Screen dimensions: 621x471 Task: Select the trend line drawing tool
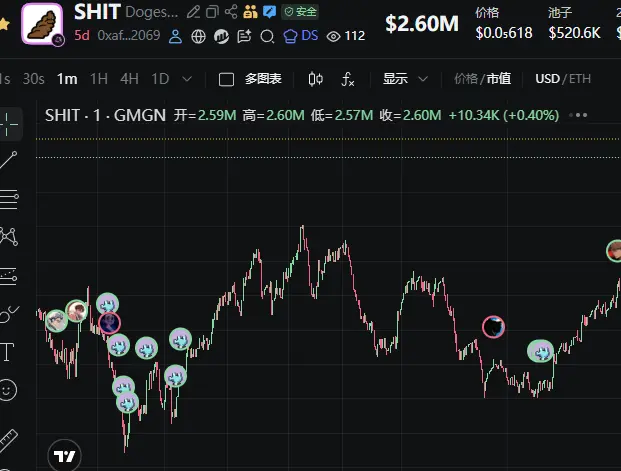click(x=9, y=160)
